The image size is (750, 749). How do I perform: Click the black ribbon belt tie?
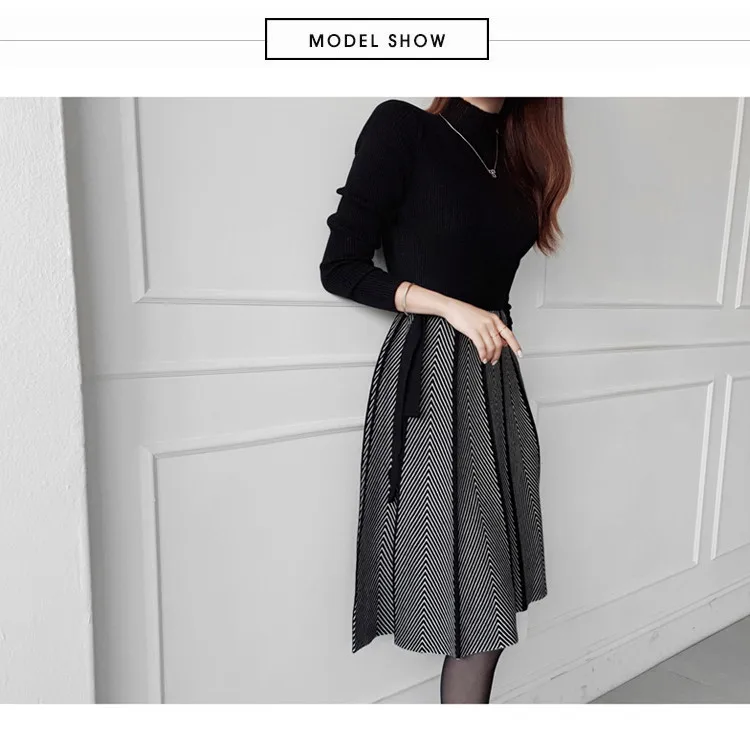(x=406, y=402)
